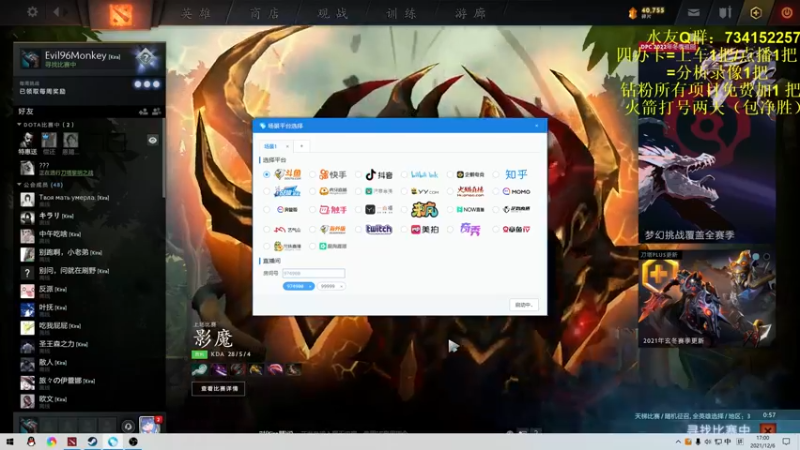This screenshot has width=800, height=450.
Task: Click the friend requests icon beside add friend
Action: click(x=156, y=111)
